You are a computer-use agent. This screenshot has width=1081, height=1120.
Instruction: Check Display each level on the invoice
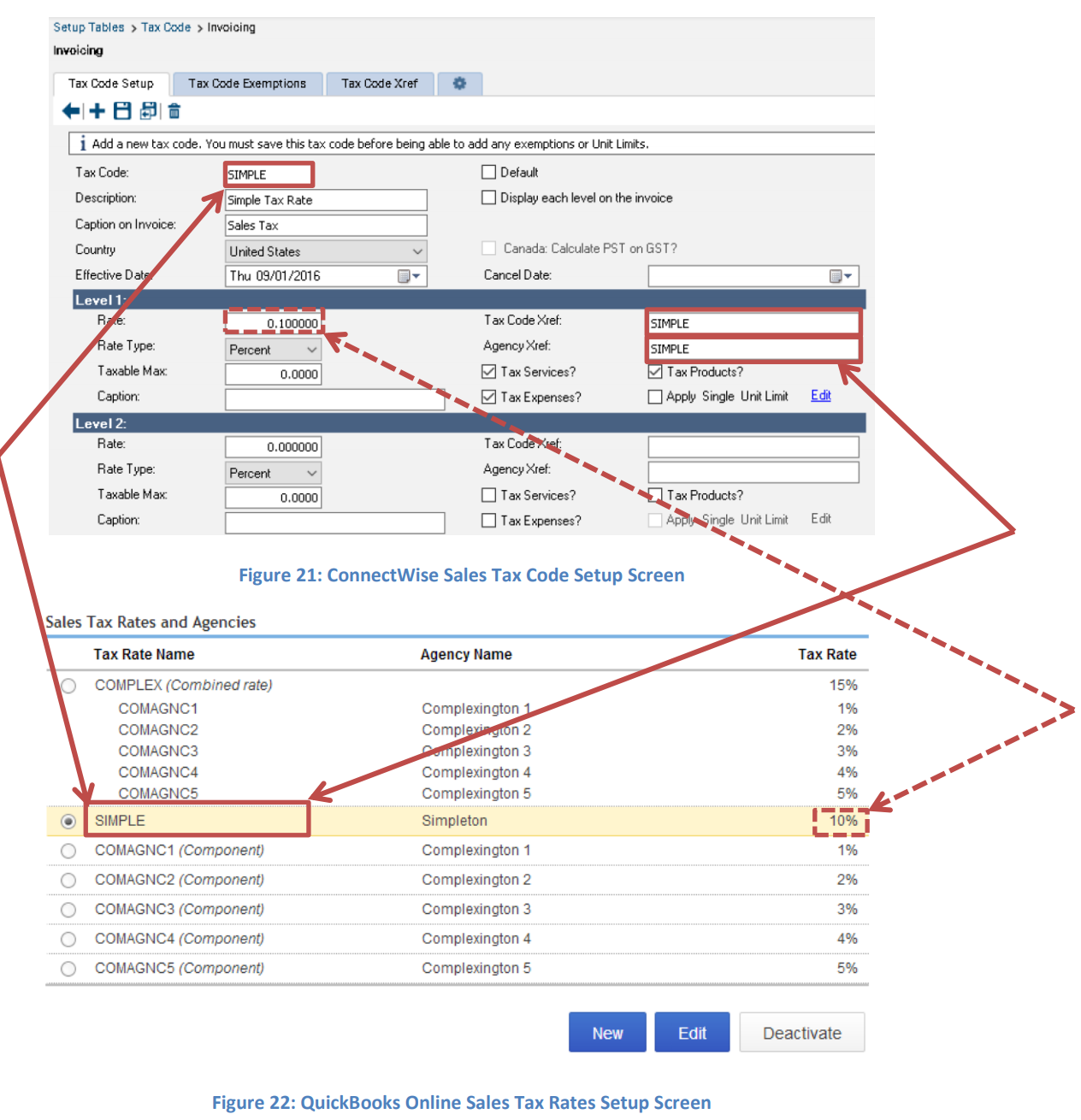click(x=488, y=197)
